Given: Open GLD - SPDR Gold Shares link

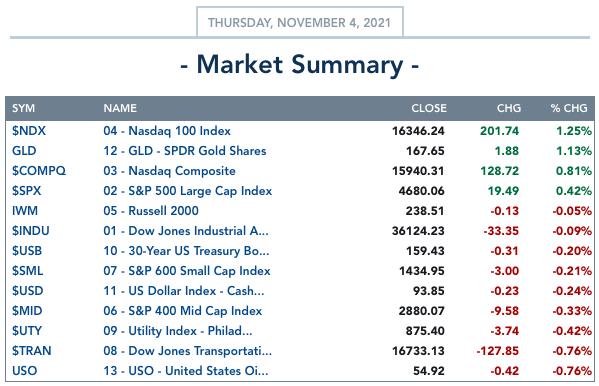Looking at the screenshot, I should click(x=185, y=151).
